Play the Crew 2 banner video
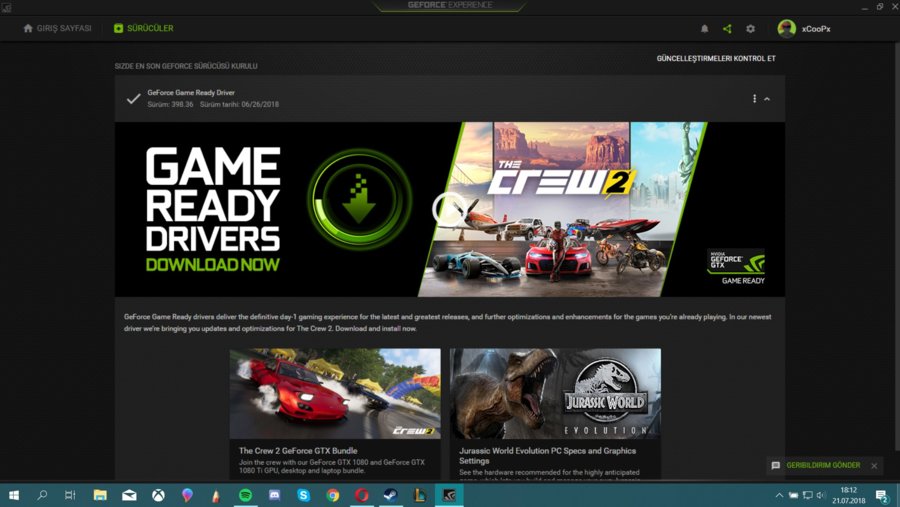900x507 pixels. pos(450,209)
